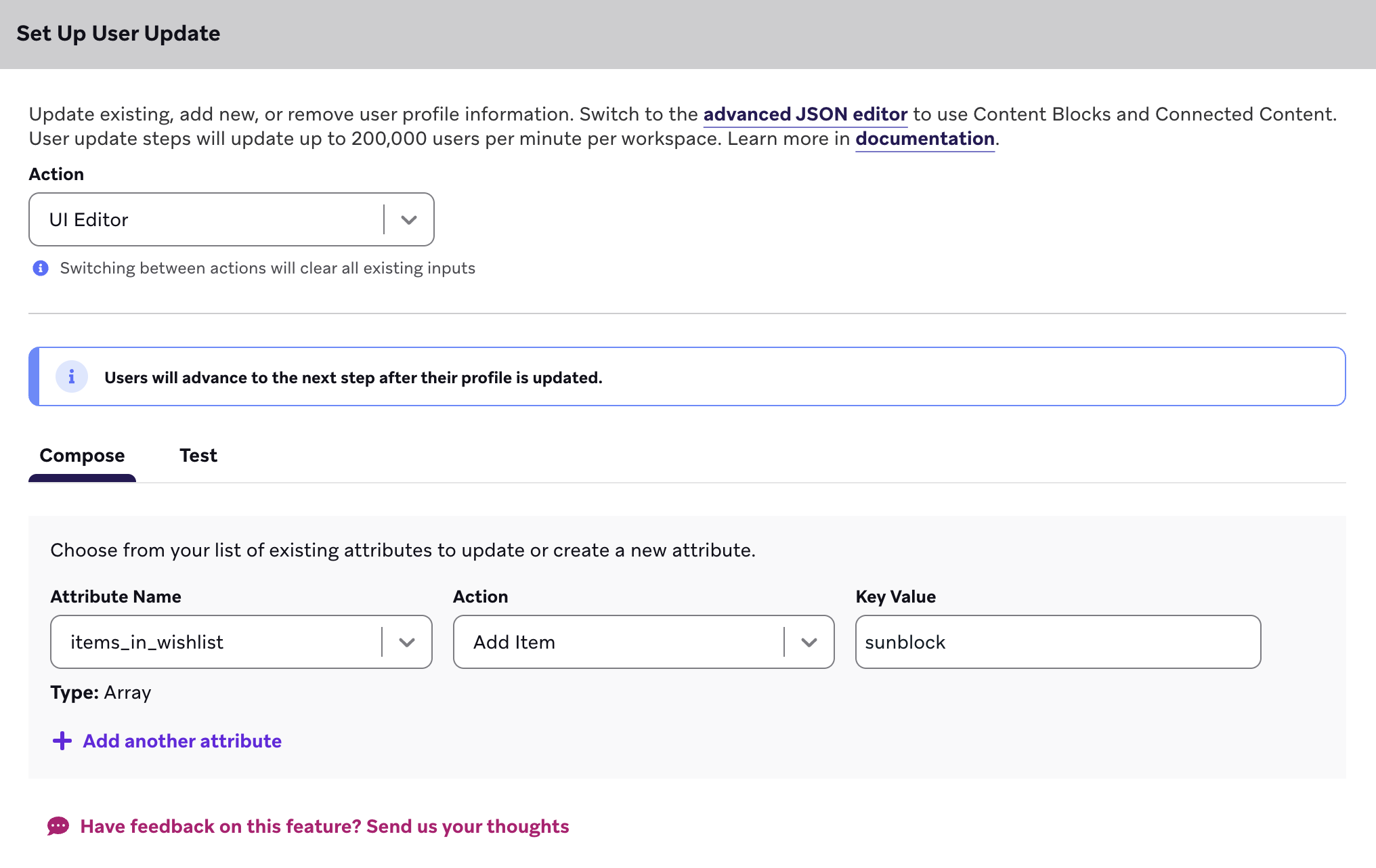
Task: Click the Set Up User Update header title
Action: (119, 34)
